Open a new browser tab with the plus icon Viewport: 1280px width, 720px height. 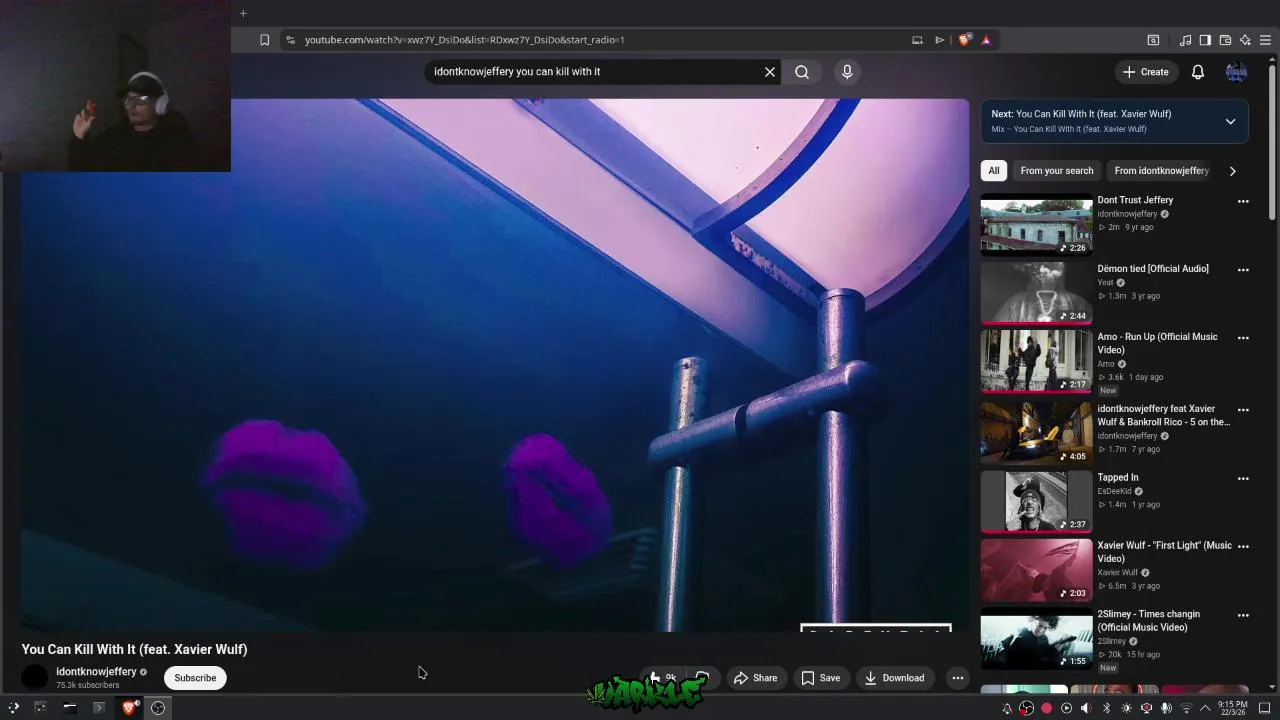pyautogui.click(x=243, y=13)
